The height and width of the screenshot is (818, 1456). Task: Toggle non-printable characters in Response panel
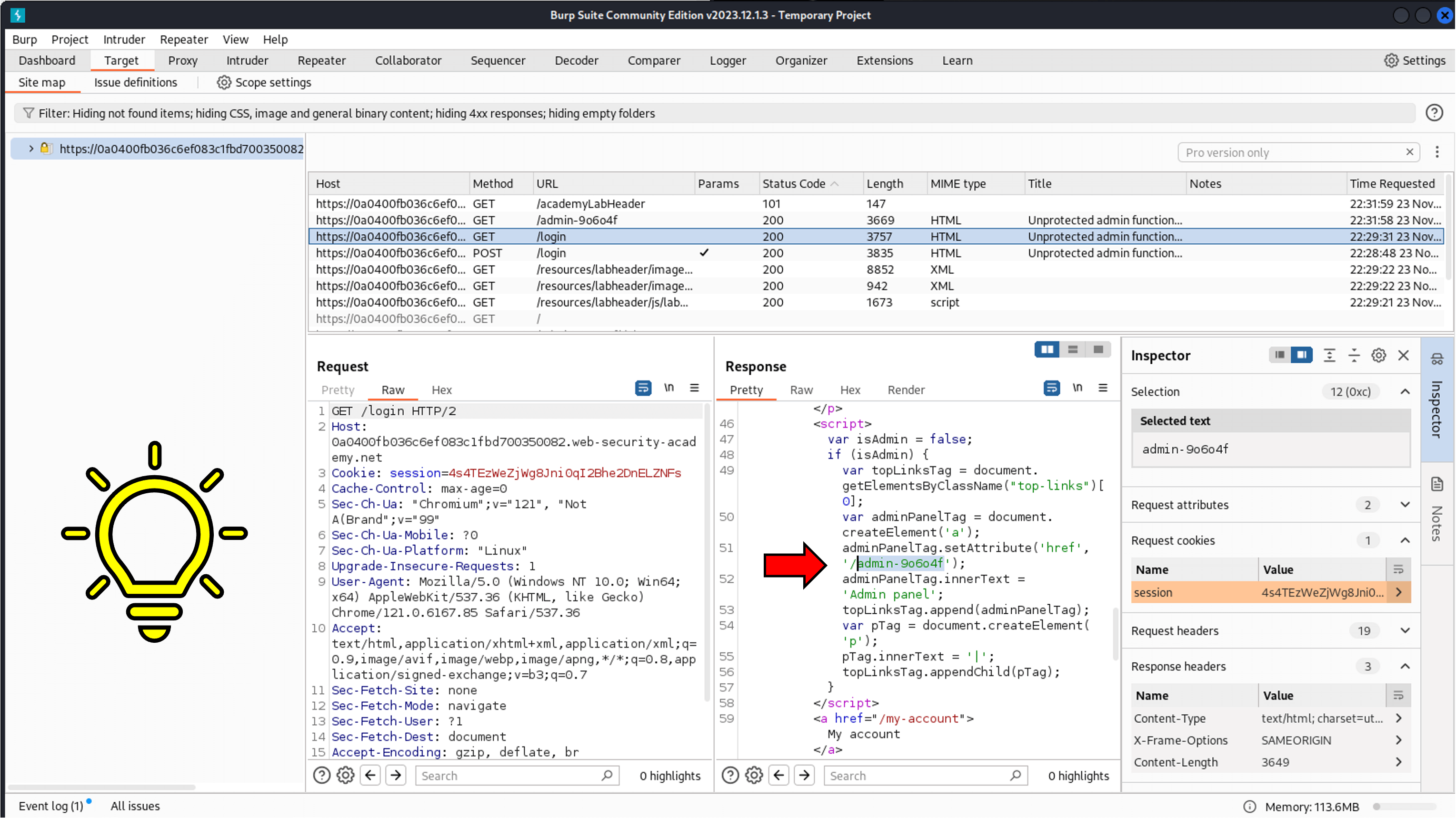pyautogui.click(x=1078, y=388)
